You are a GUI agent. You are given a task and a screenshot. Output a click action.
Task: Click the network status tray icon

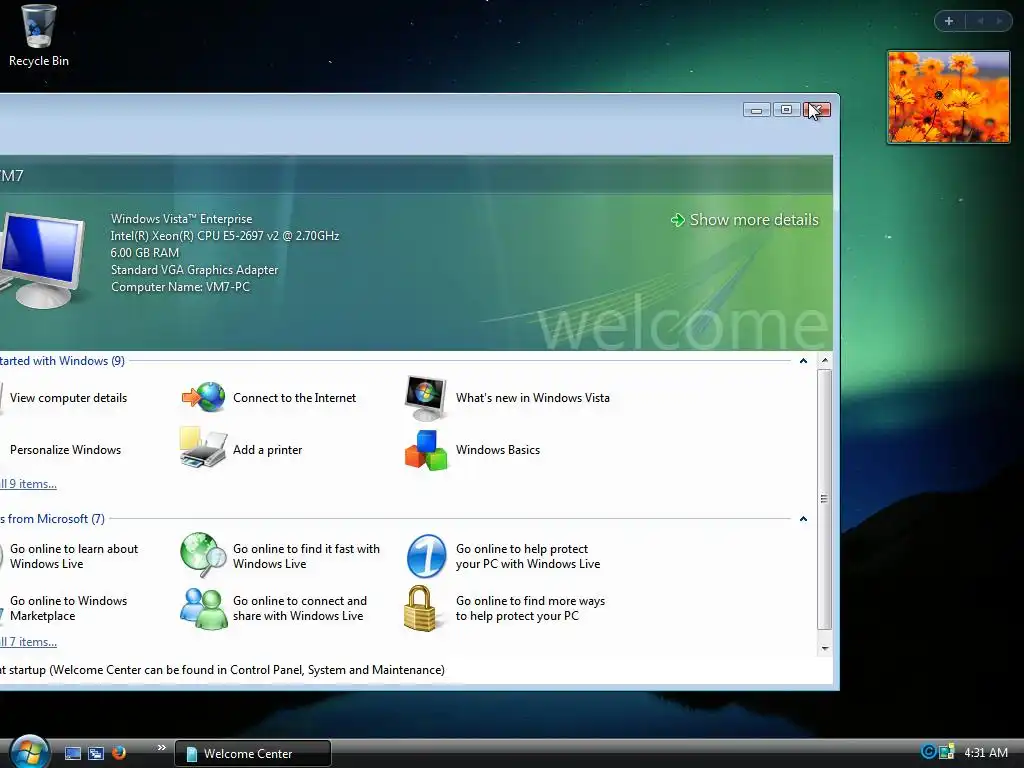946,752
